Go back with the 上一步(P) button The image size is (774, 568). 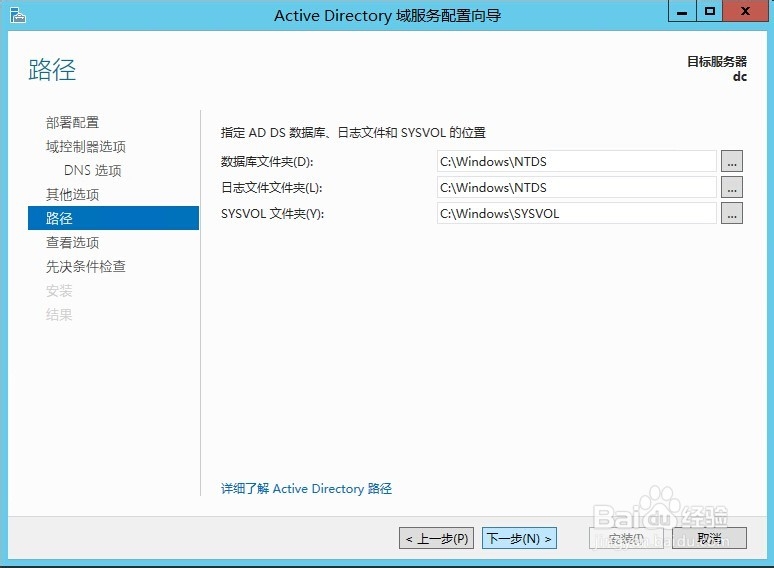coord(436,538)
